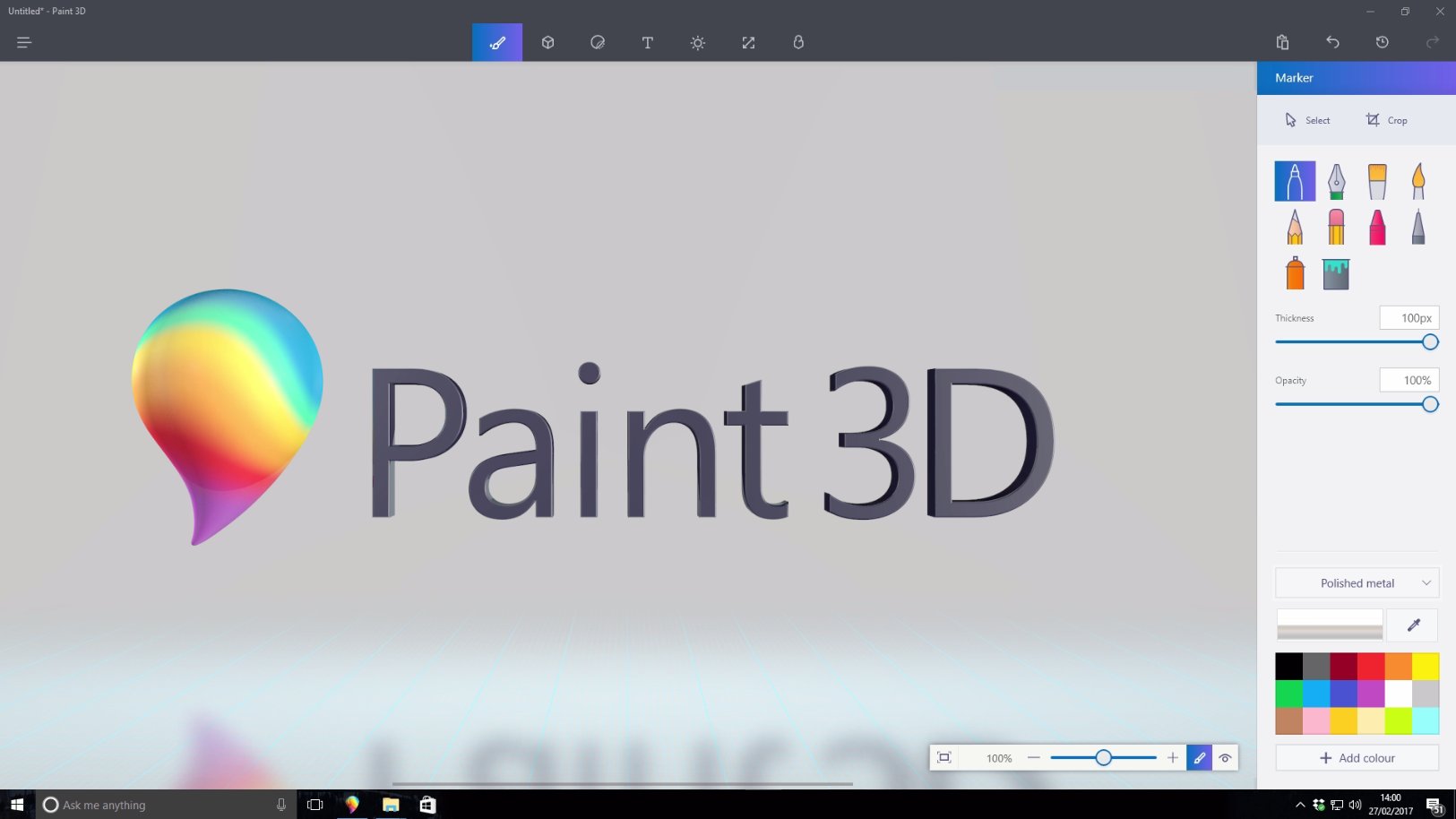Select the orange Spray can tool
The image size is (1456, 819).
click(x=1295, y=273)
